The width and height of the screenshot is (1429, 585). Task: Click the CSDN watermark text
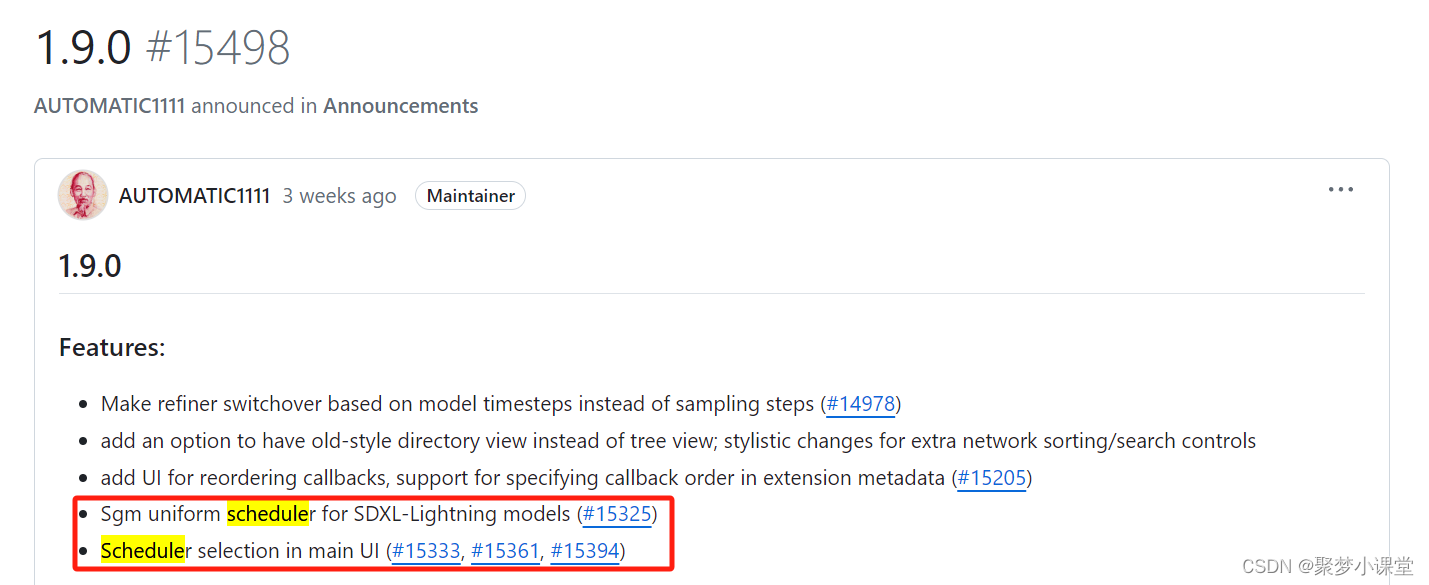1328,566
